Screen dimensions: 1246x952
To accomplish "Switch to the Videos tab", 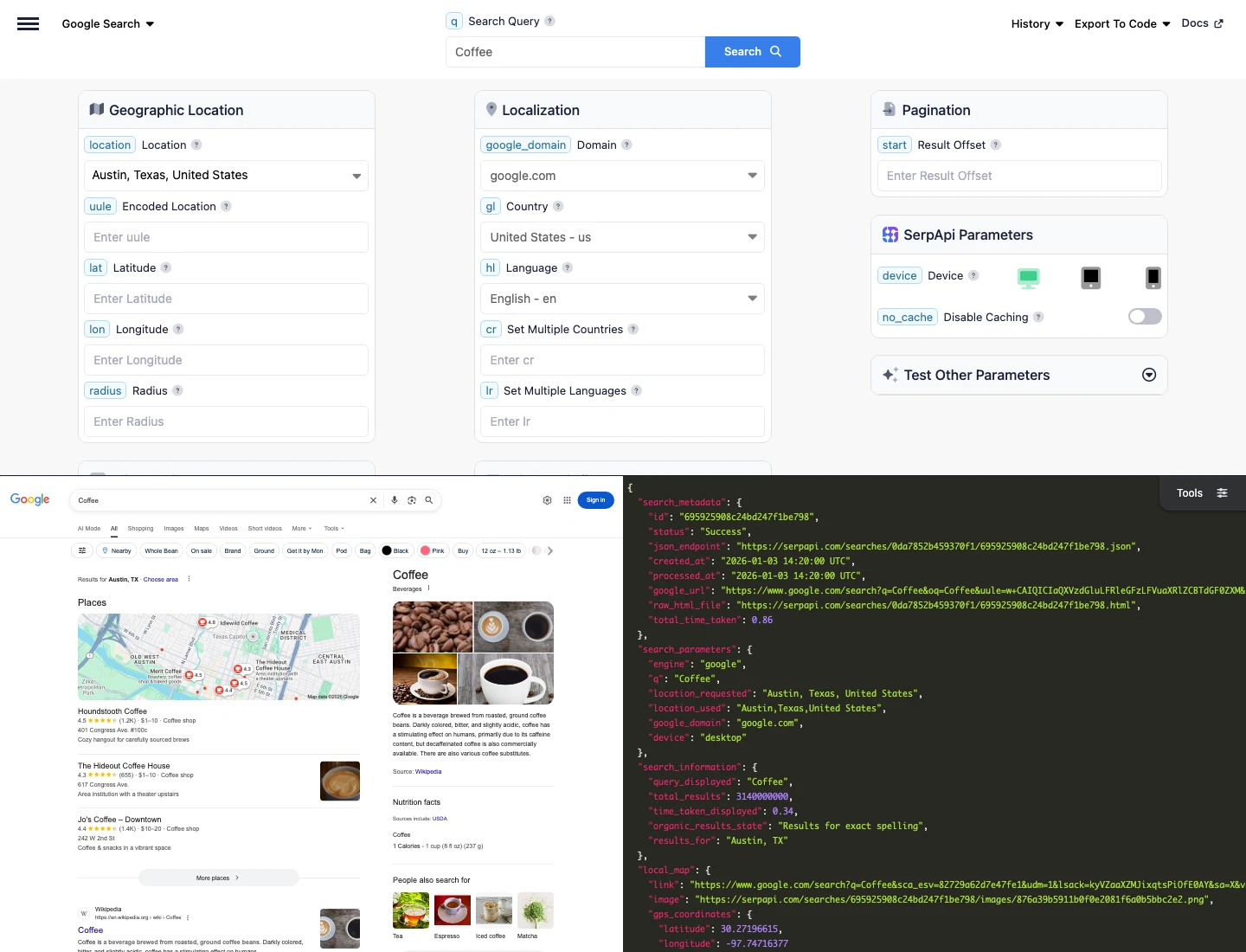I will 228,528.
